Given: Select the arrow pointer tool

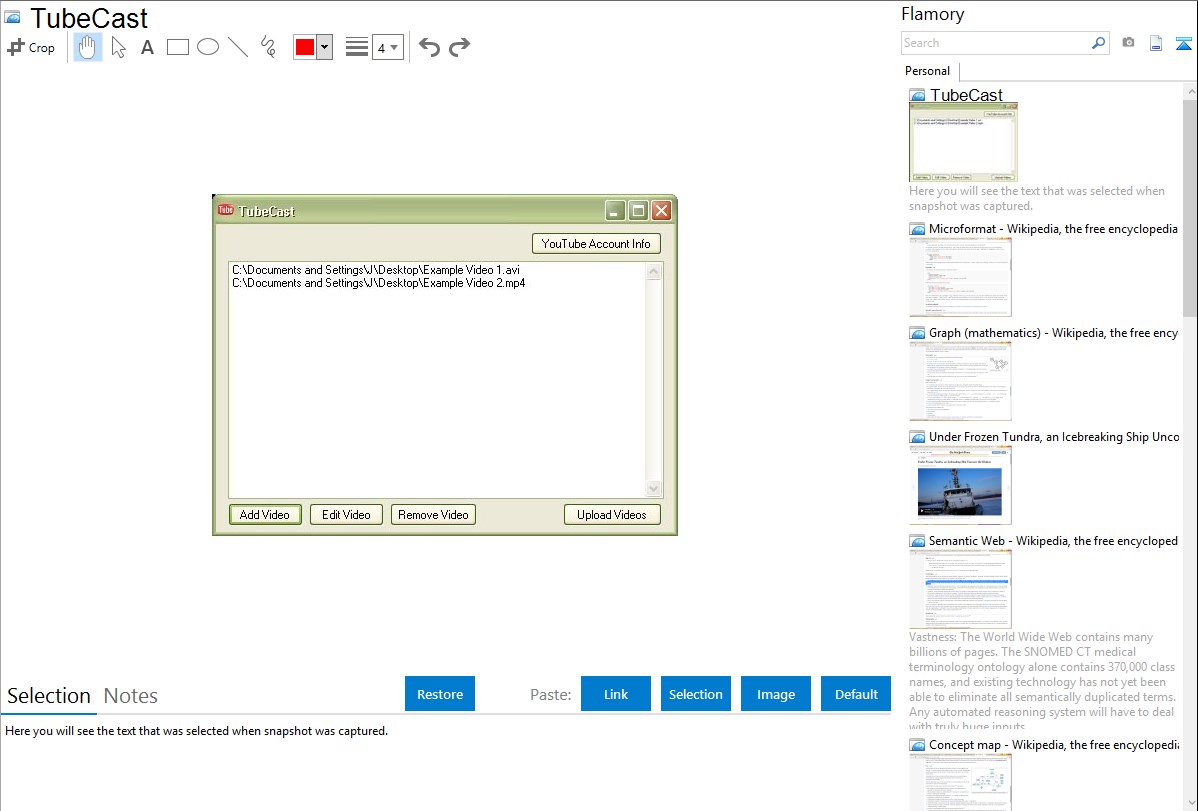Looking at the screenshot, I should tap(118, 47).
